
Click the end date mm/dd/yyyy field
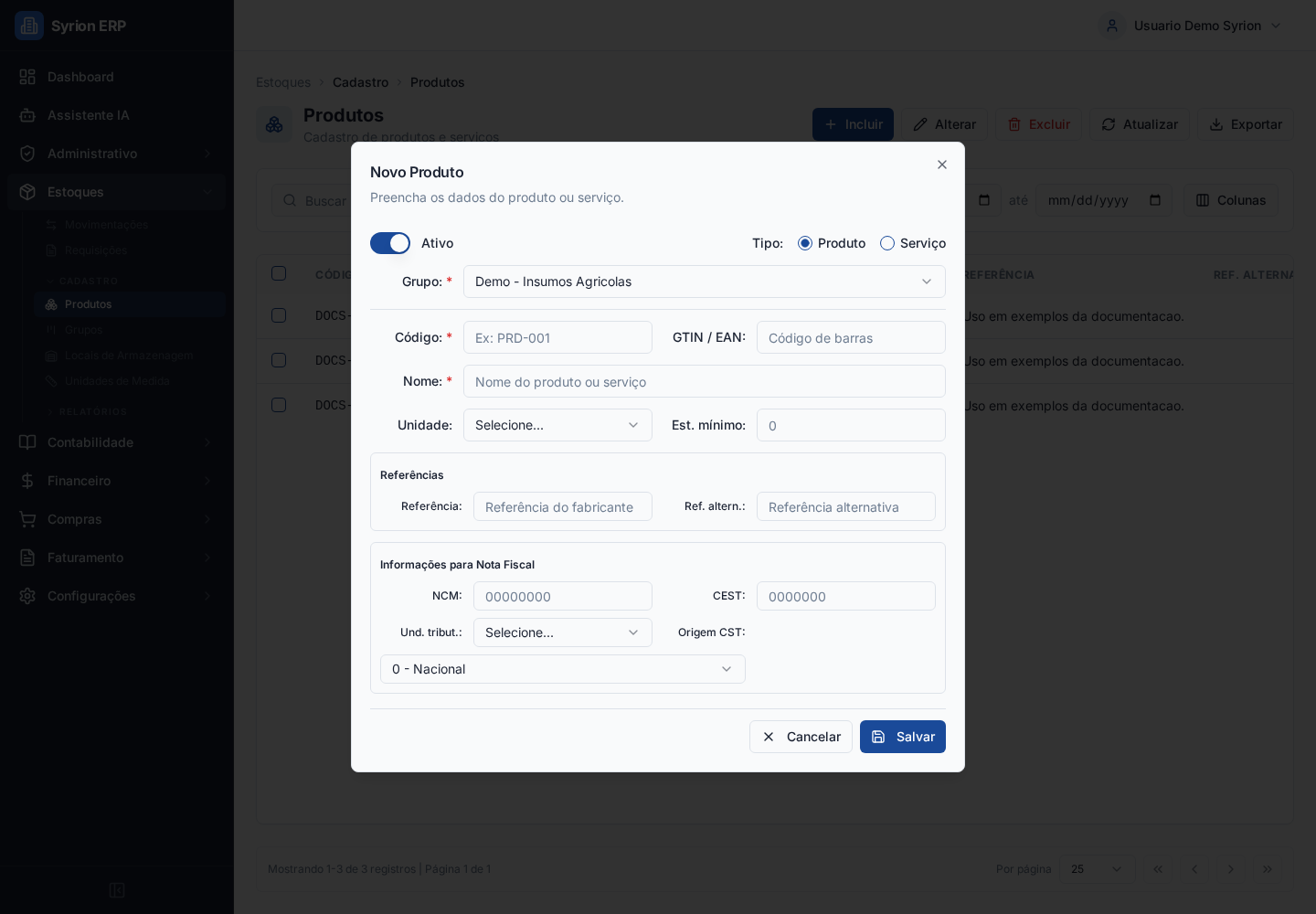pos(1104,200)
